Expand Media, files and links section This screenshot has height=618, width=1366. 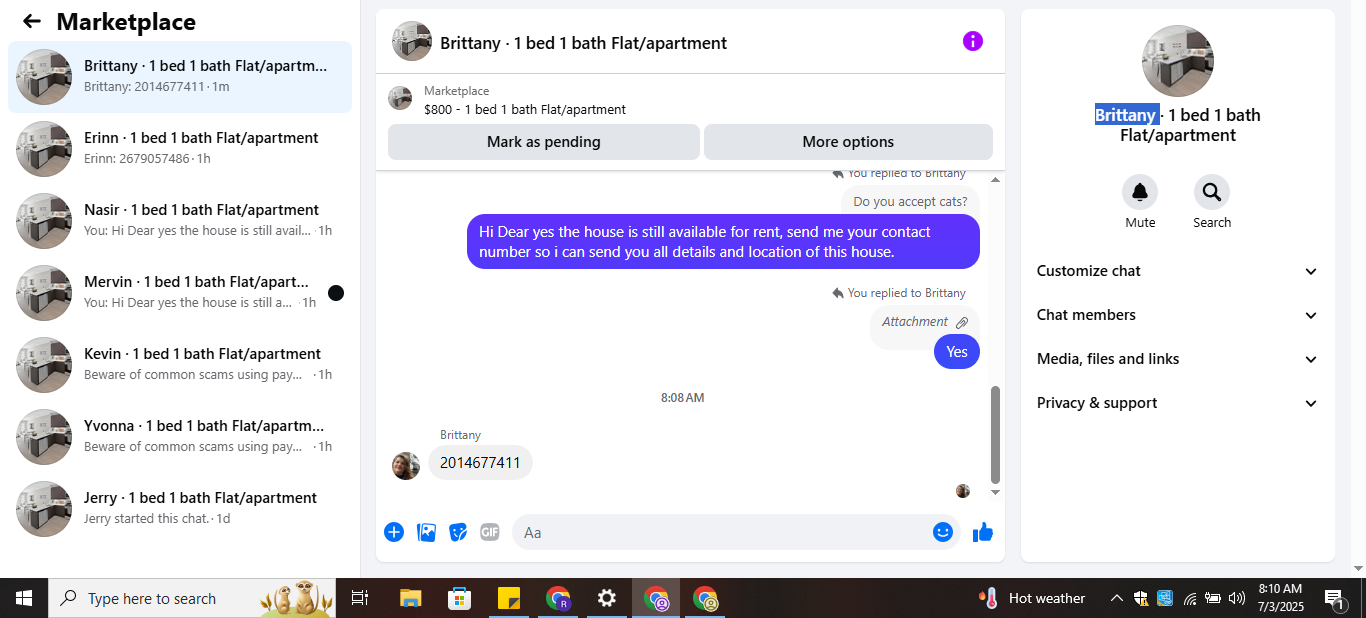point(1178,359)
